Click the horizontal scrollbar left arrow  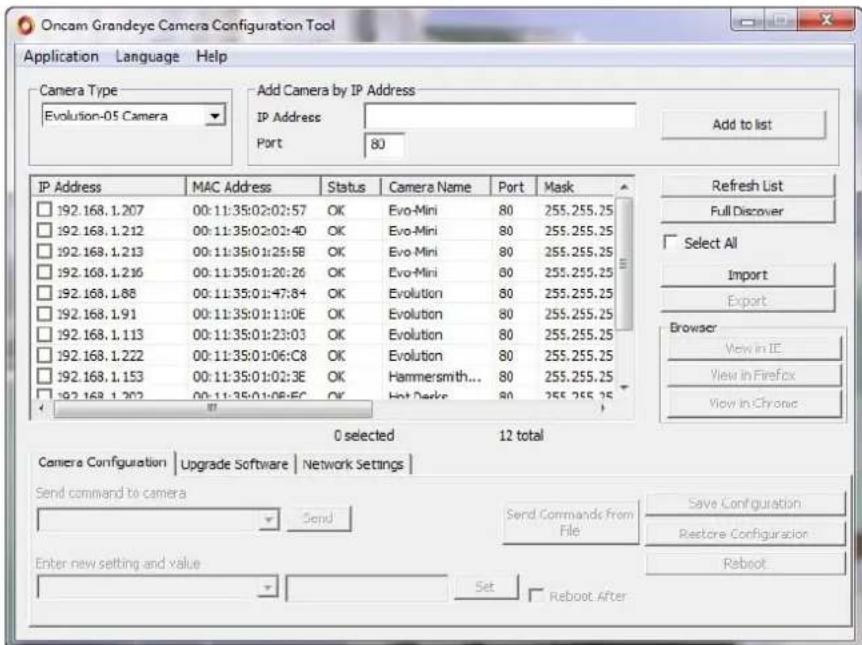(x=42, y=408)
